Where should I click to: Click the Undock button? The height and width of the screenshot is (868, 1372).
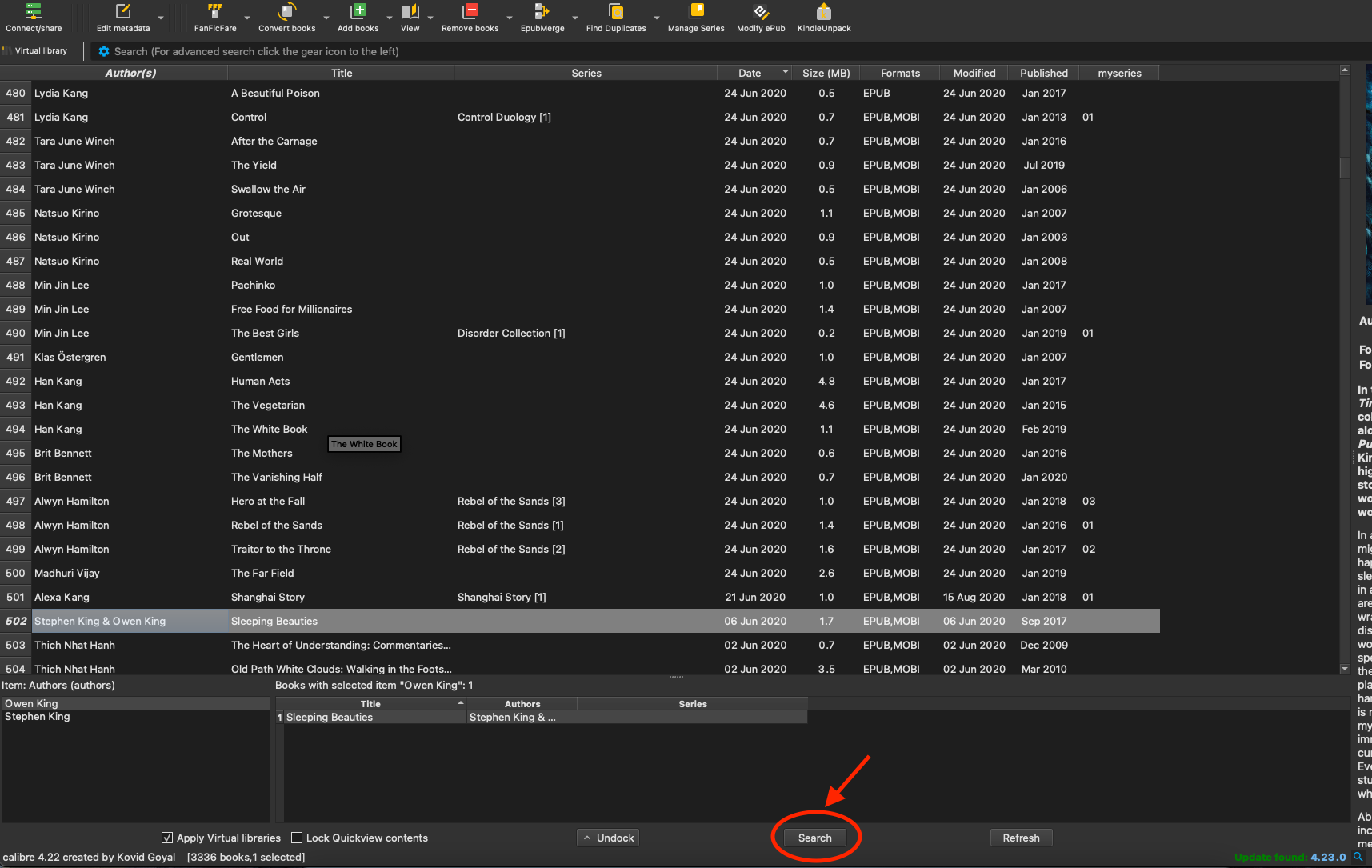point(608,838)
